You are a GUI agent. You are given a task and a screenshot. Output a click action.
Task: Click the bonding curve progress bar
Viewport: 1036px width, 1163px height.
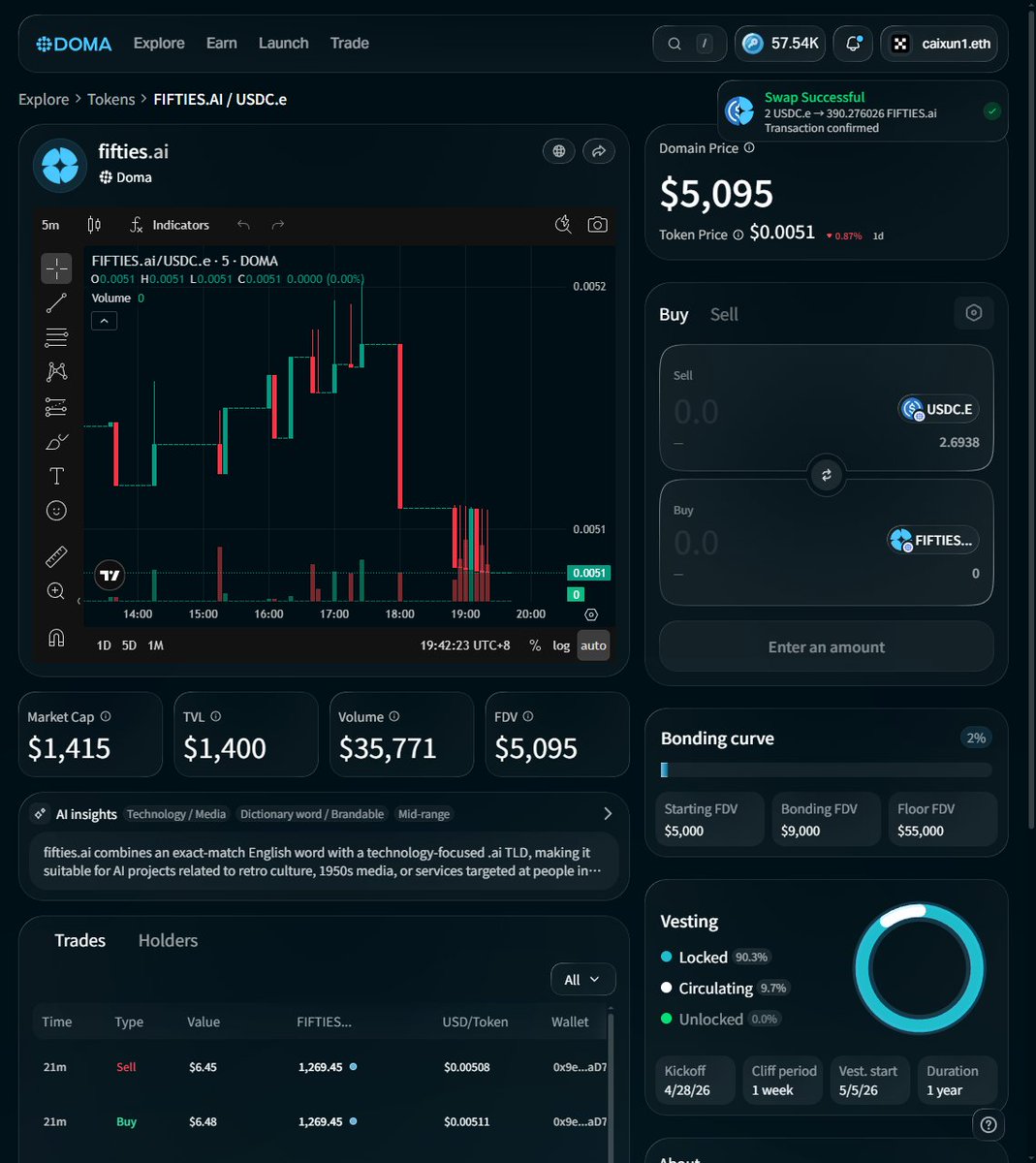(827, 770)
